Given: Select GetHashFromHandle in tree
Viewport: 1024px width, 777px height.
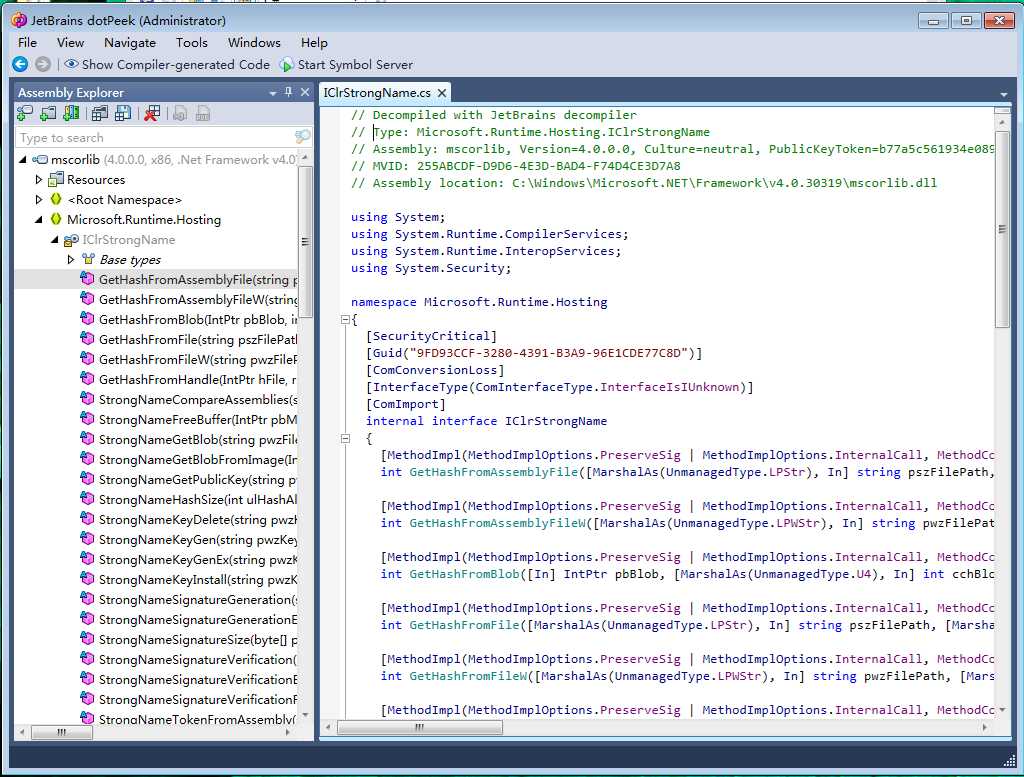Looking at the screenshot, I should (198, 379).
